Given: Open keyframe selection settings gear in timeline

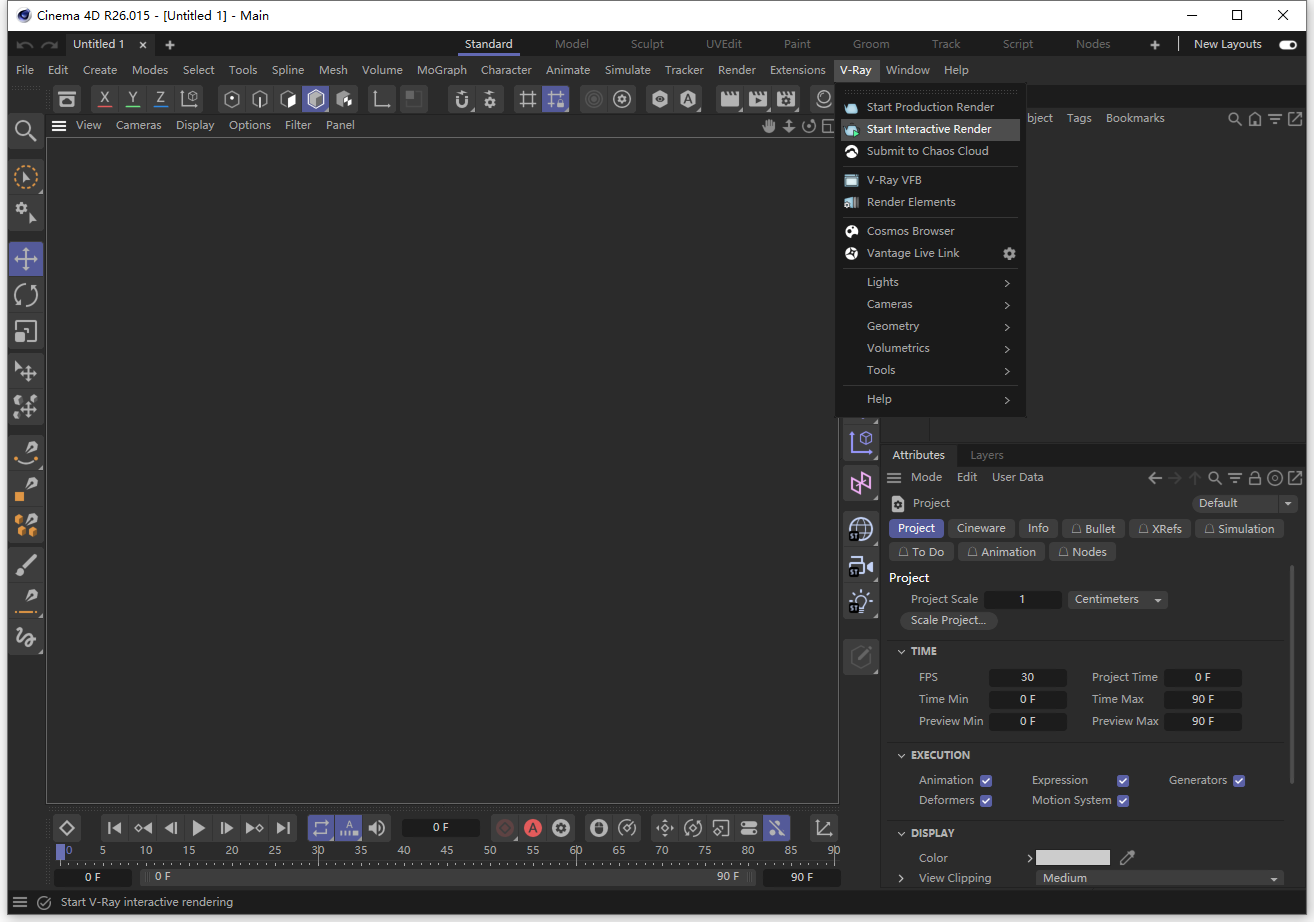Looking at the screenshot, I should [x=561, y=828].
